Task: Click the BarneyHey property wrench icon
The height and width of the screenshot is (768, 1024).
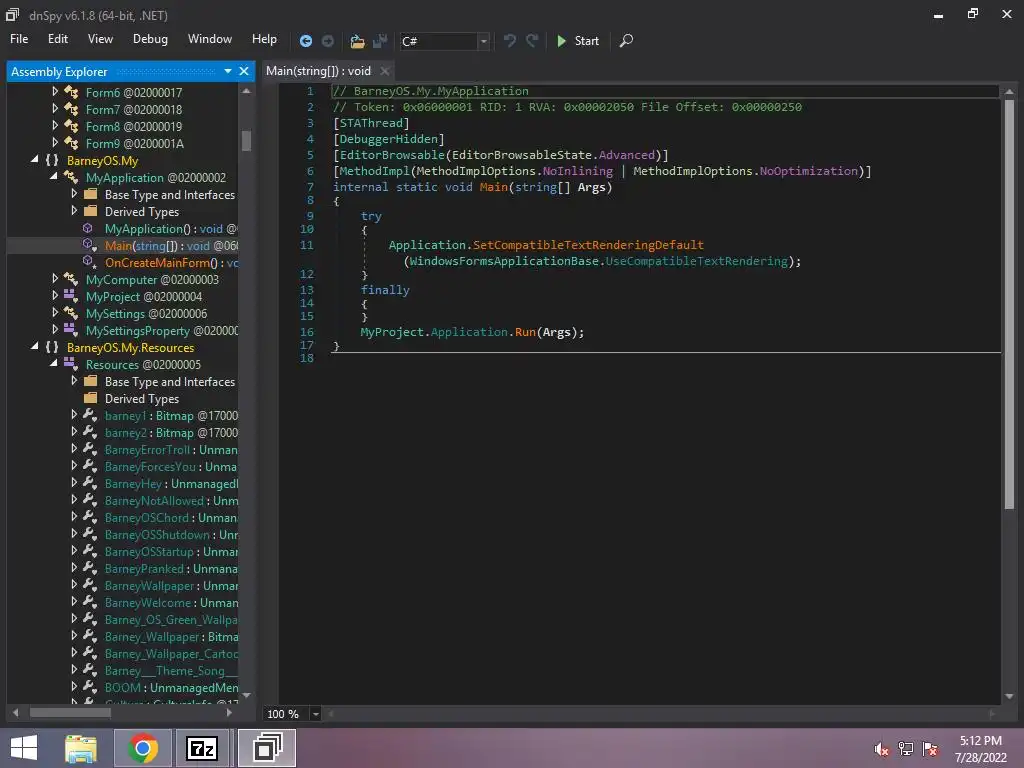Action: (x=90, y=483)
